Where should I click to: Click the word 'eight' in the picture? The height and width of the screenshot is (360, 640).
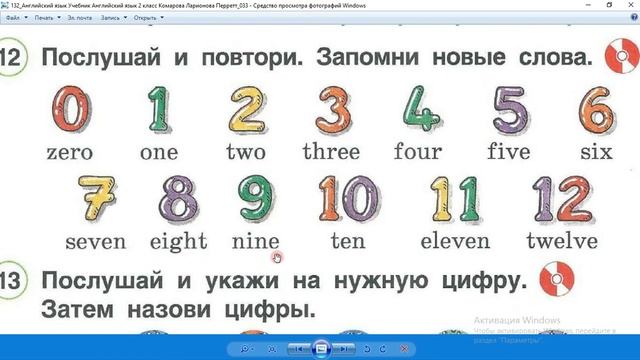pos(179,242)
